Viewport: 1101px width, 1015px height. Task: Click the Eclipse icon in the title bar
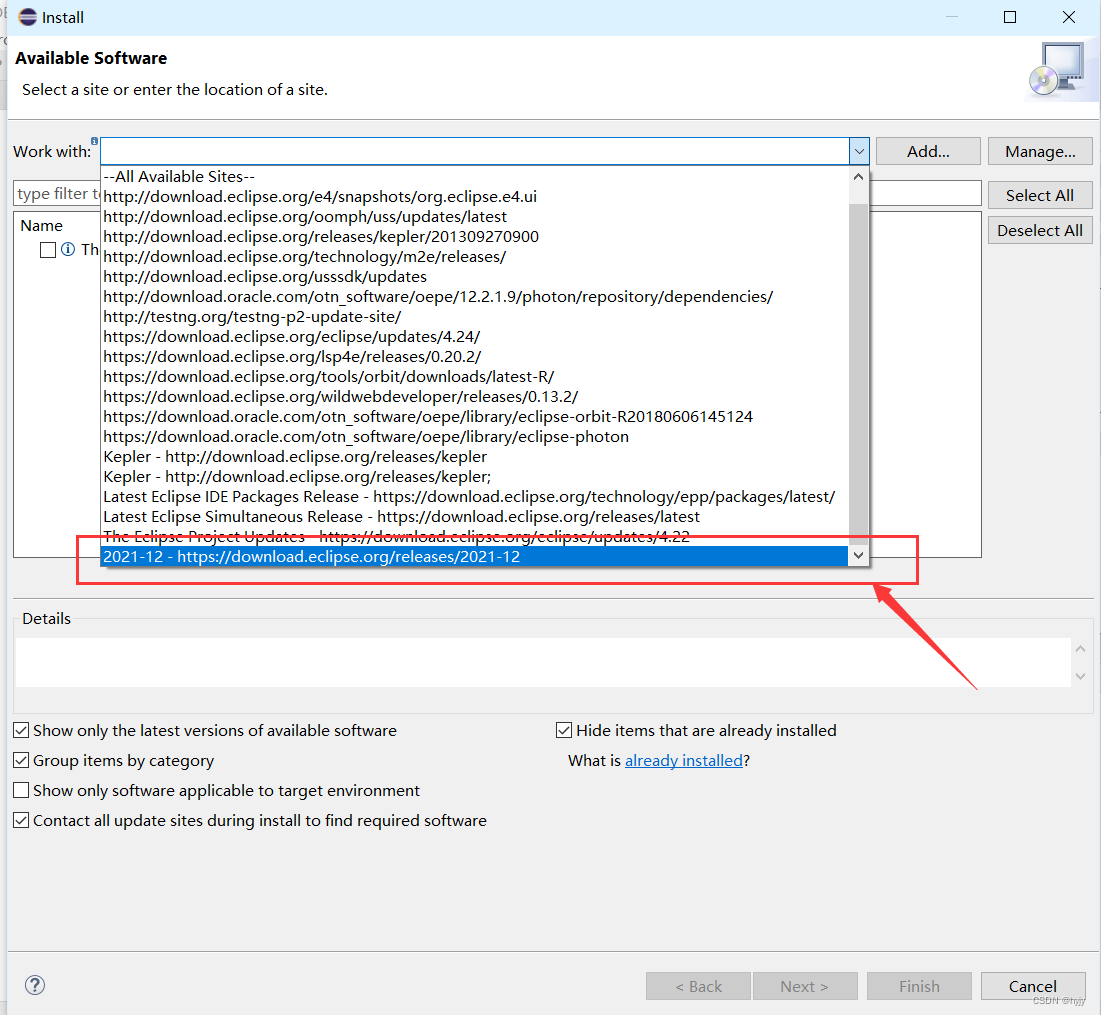[x=26, y=16]
